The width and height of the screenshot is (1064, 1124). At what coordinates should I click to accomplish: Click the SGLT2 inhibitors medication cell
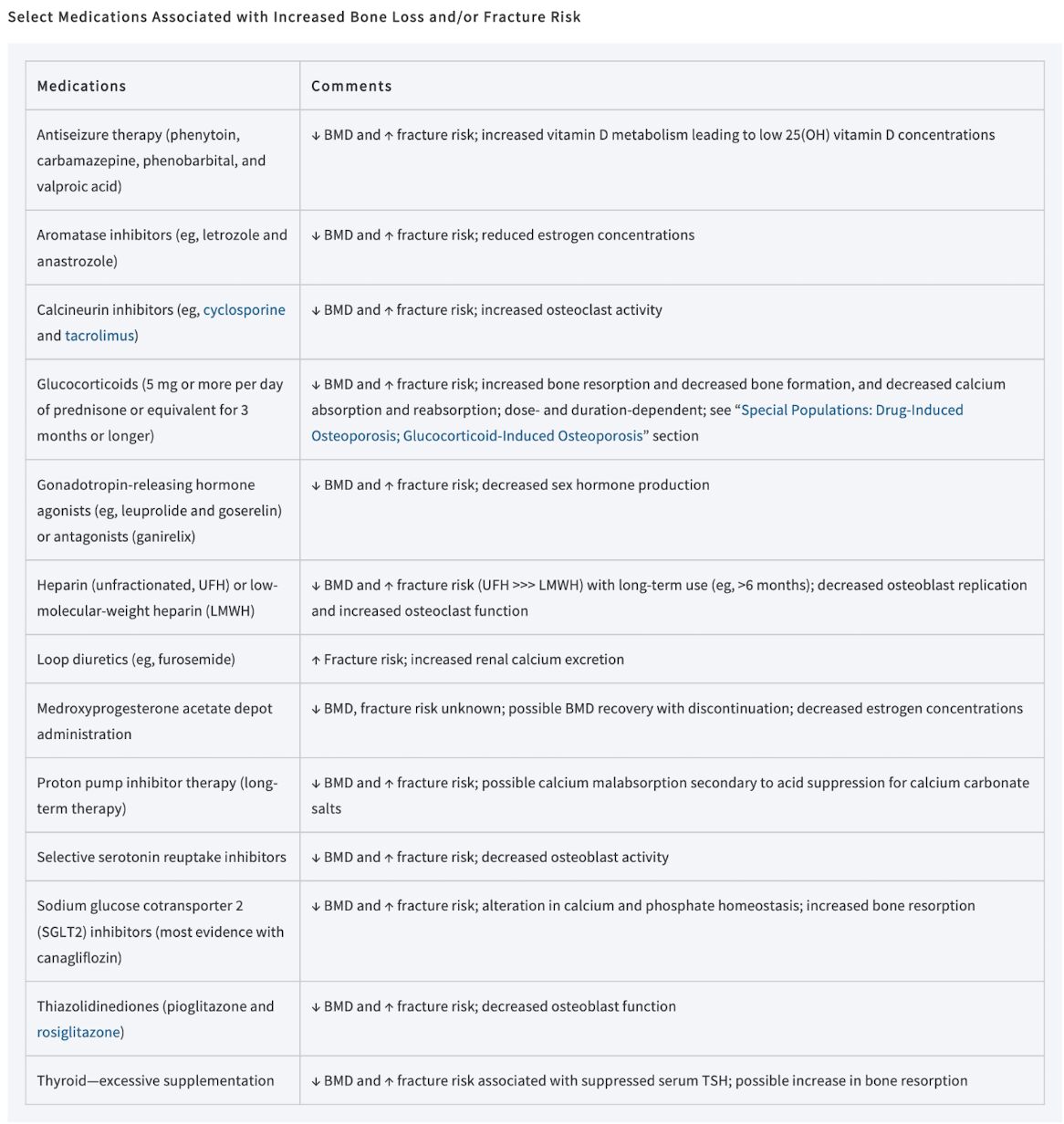pyautogui.click(x=162, y=931)
